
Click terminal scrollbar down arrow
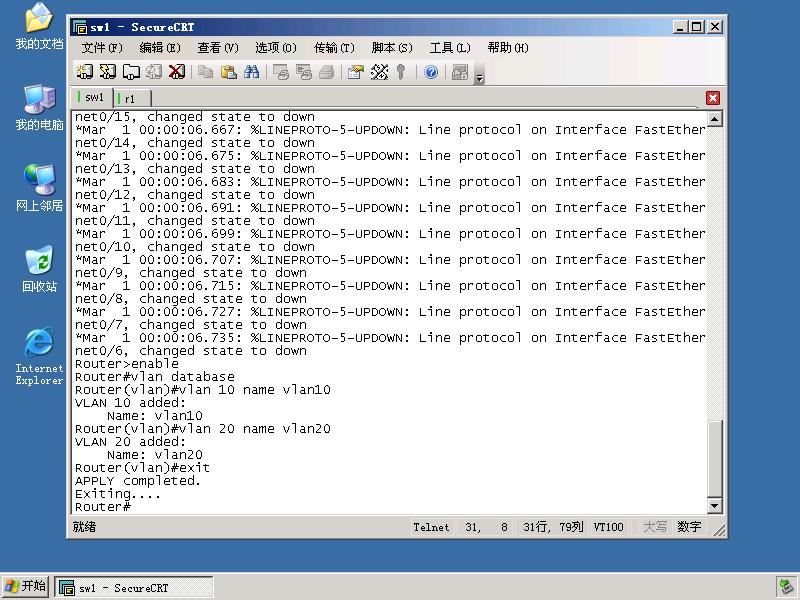click(714, 506)
